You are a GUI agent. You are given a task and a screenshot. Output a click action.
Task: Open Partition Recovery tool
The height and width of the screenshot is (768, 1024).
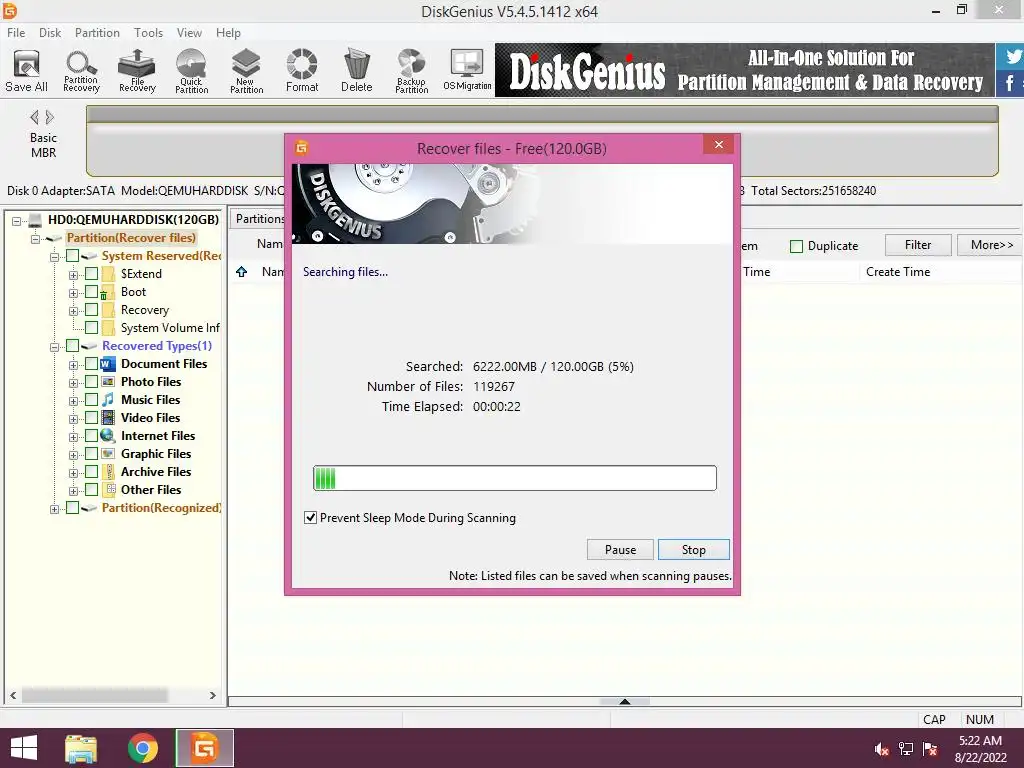81,71
